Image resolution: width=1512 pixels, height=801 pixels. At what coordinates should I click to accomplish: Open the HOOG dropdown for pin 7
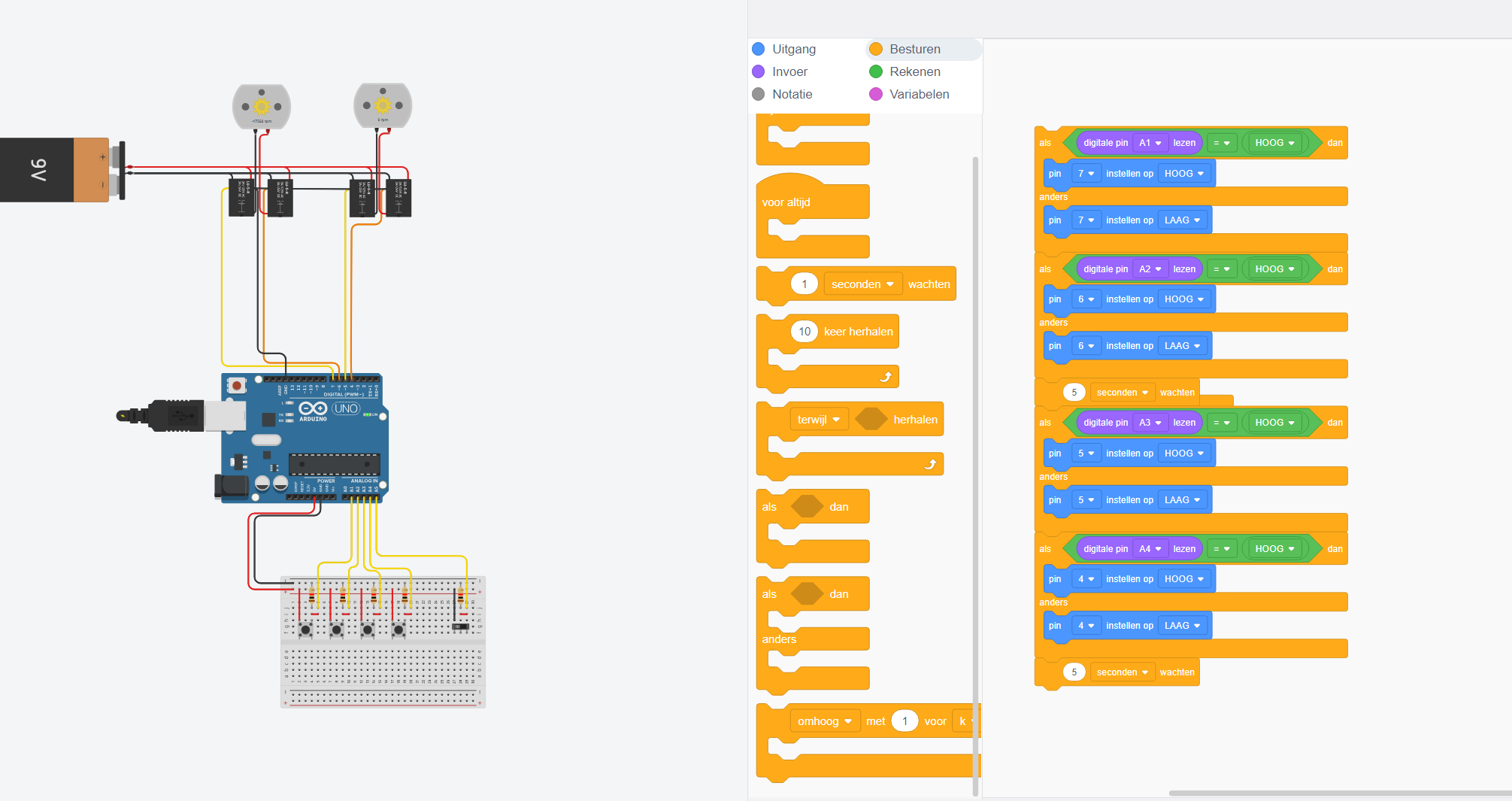pos(1183,174)
